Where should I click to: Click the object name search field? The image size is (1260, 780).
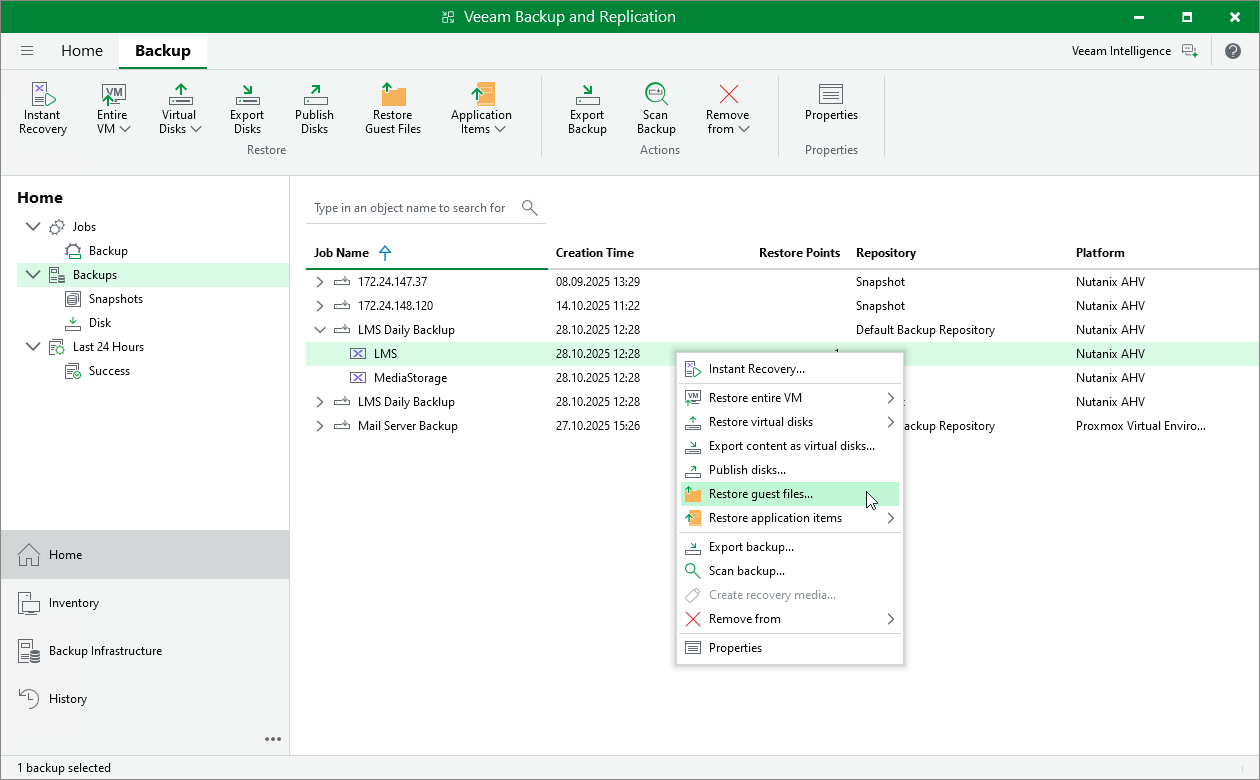click(x=410, y=208)
